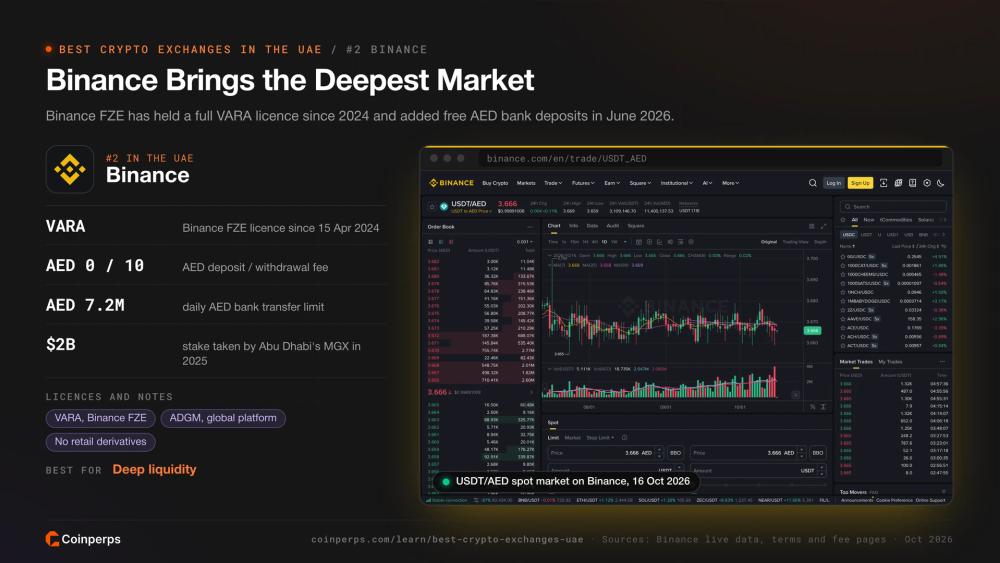Screen dimensions: 1000x563
Task: Select the green buy-orders-only order book icon
Action: [x=441, y=242]
